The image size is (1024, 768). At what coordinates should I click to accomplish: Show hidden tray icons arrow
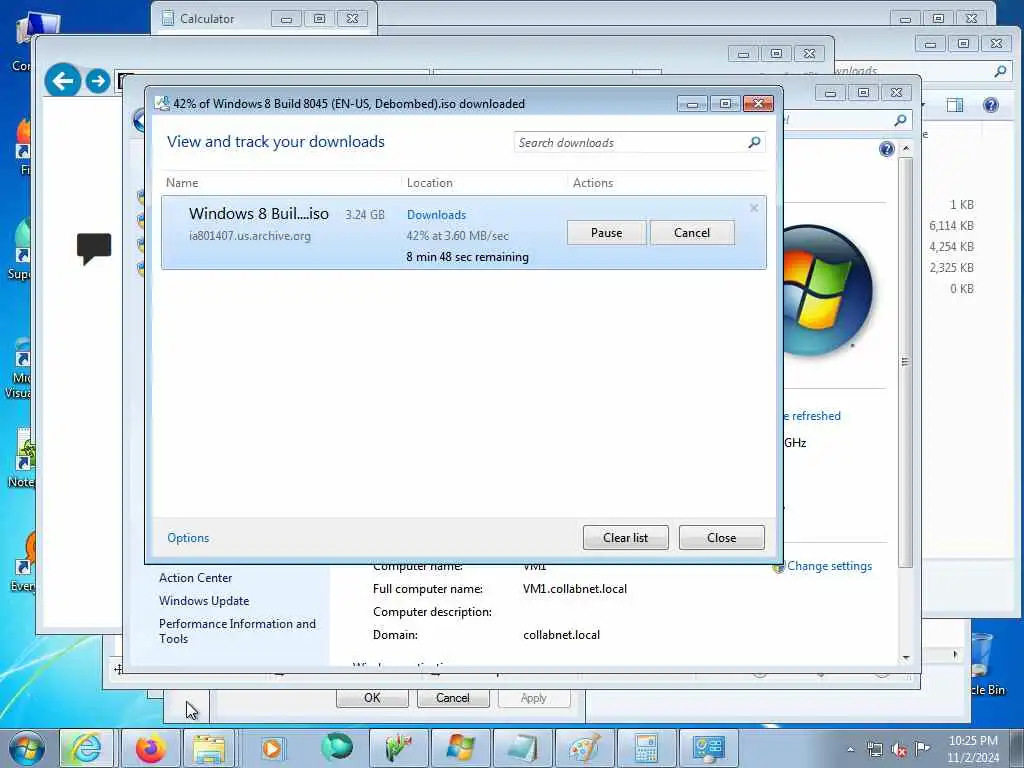850,750
